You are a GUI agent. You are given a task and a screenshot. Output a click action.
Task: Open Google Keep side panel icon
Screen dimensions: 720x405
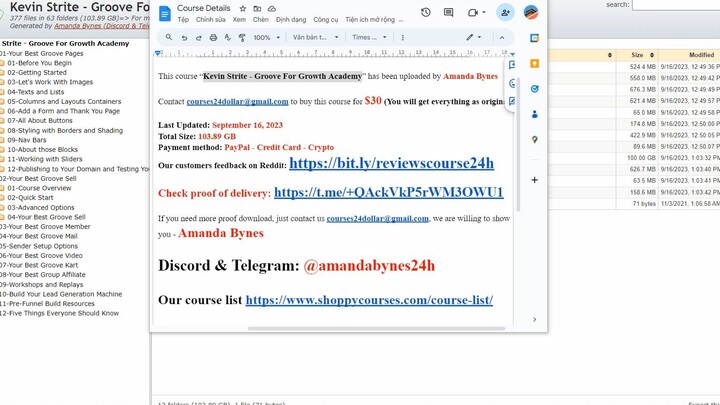click(x=534, y=63)
